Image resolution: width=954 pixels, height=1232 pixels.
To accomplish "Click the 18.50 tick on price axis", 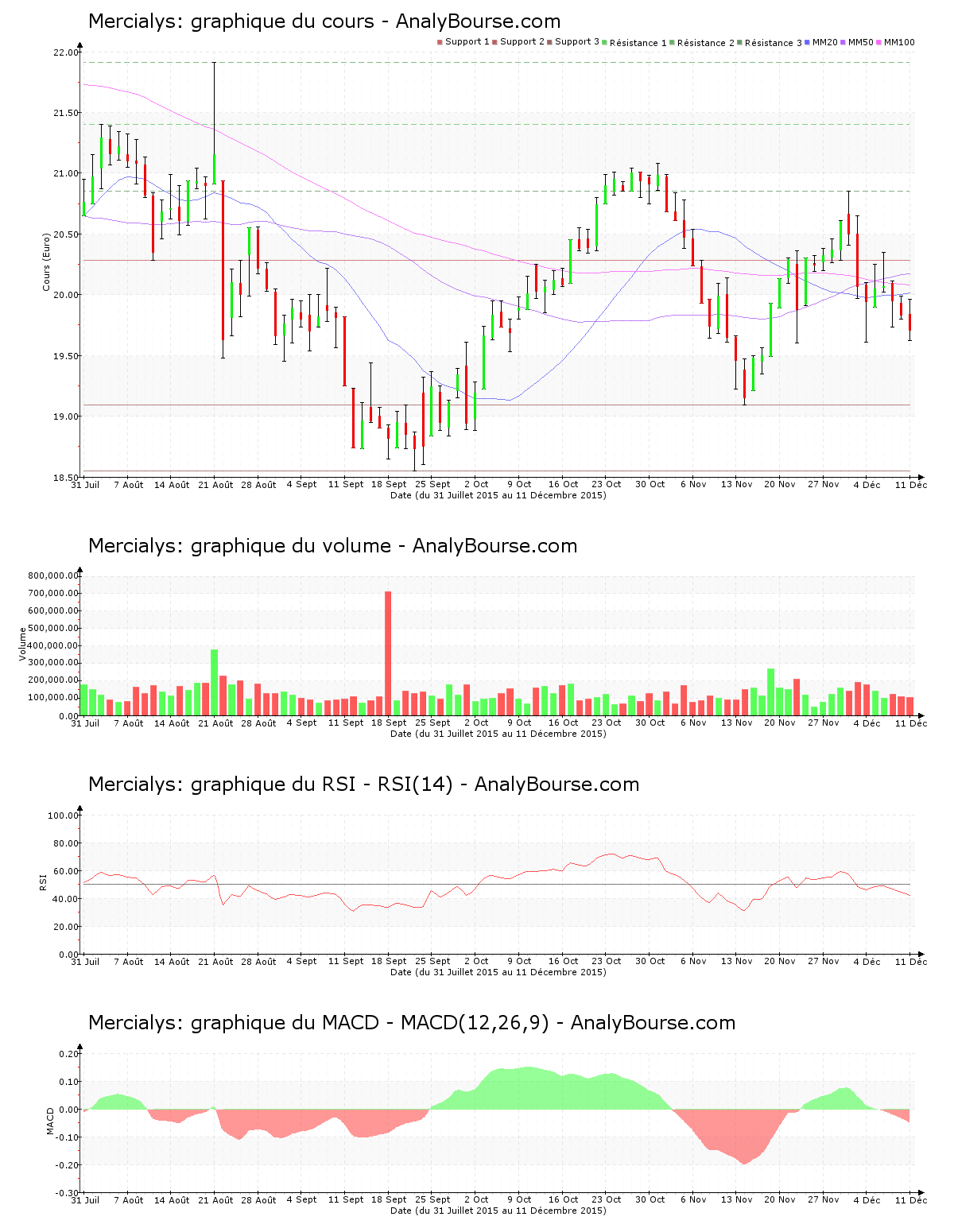I will (x=66, y=477).
